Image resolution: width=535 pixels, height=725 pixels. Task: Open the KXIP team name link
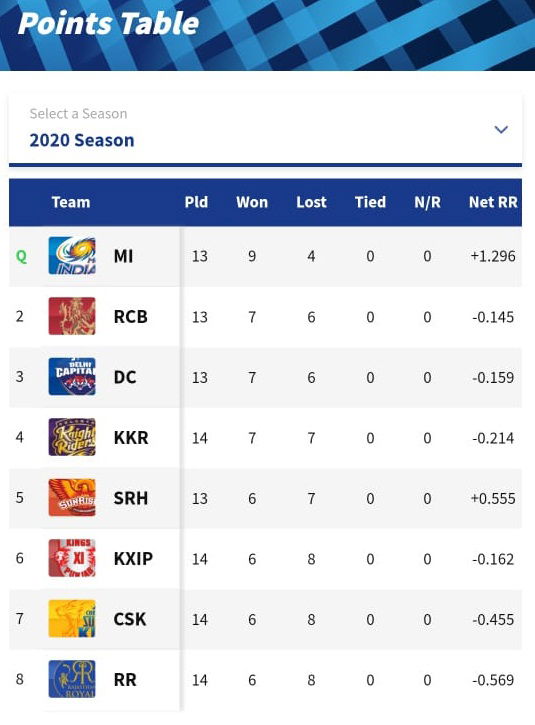click(x=133, y=559)
